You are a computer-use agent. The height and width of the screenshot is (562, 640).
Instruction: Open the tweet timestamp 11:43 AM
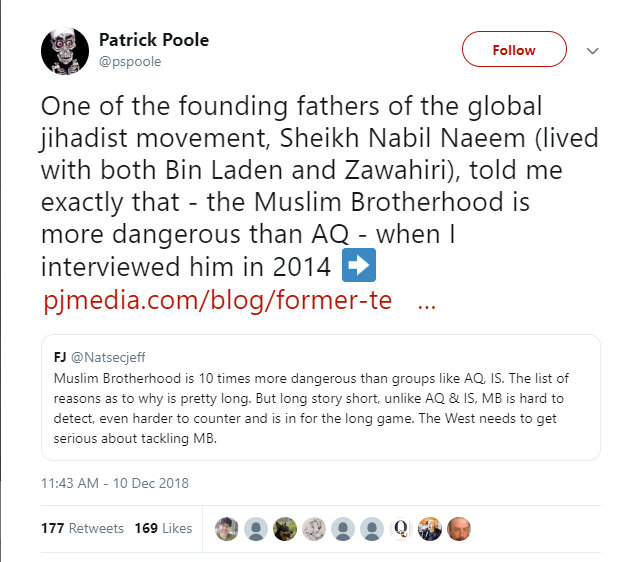[115, 483]
